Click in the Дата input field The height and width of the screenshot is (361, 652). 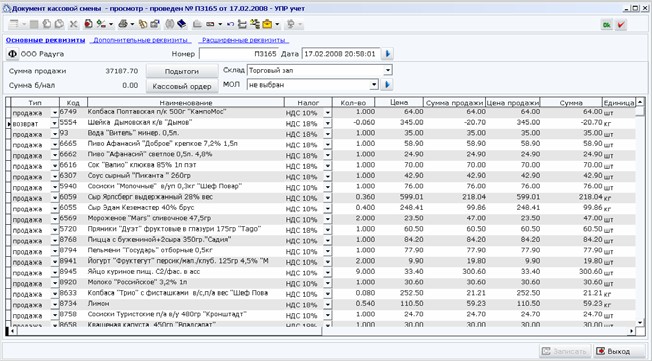point(341,54)
